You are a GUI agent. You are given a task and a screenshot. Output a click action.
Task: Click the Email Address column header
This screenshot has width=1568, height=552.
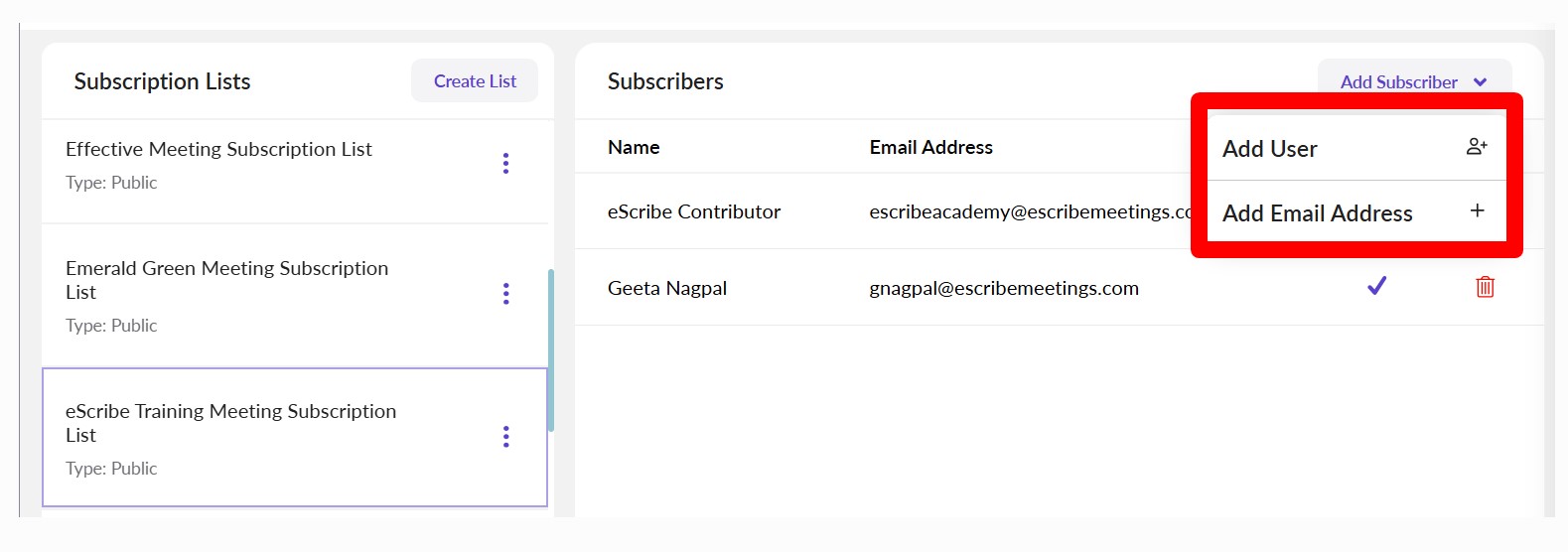(x=930, y=147)
